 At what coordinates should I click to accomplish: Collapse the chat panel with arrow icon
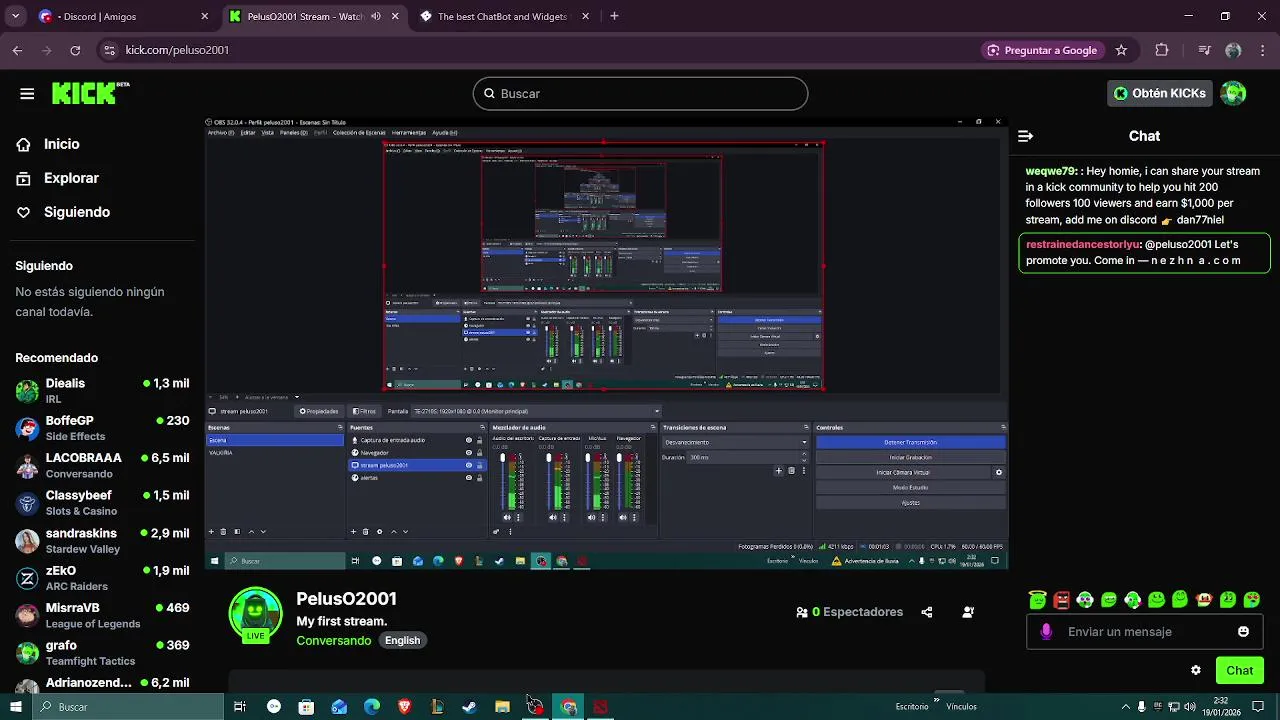(1025, 136)
